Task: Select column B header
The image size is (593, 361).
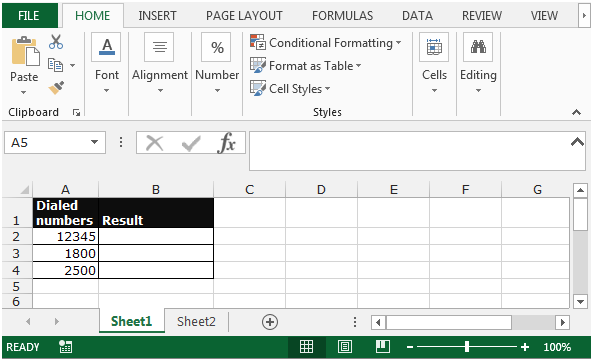Action: click(x=156, y=189)
